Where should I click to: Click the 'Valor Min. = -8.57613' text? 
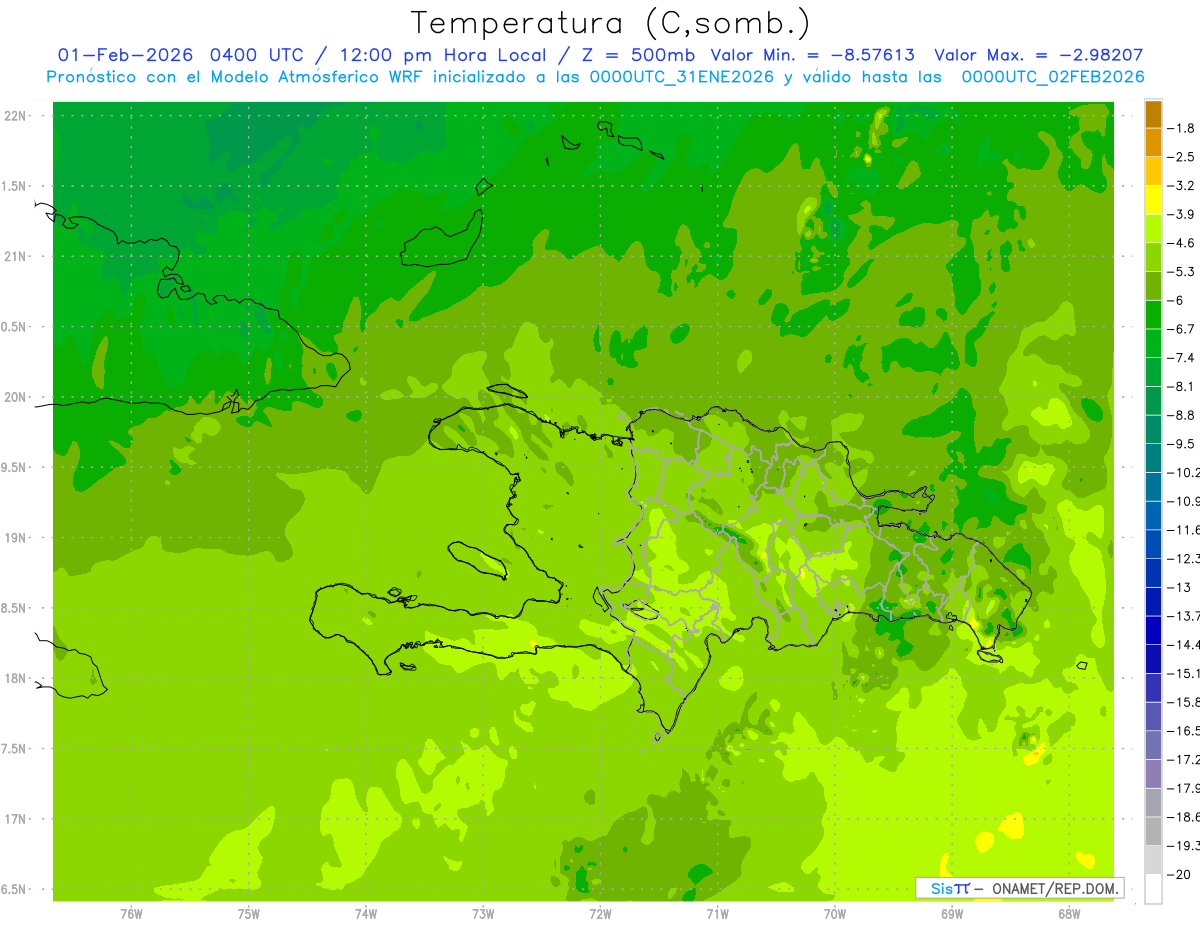click(x=812, y=55)
